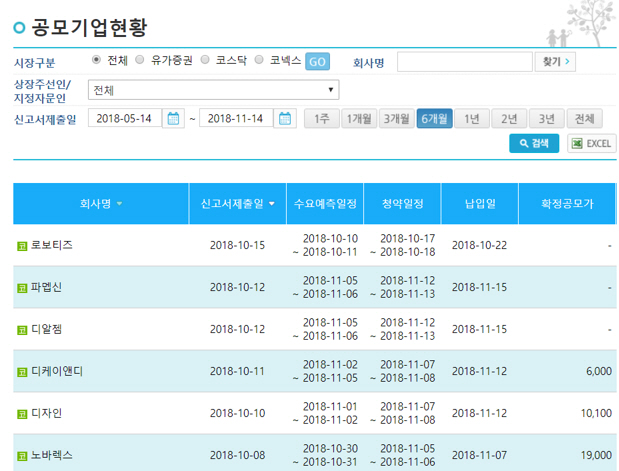Open company link 파멥신
This screenshot has height=471, width=619.
[46, 287]
